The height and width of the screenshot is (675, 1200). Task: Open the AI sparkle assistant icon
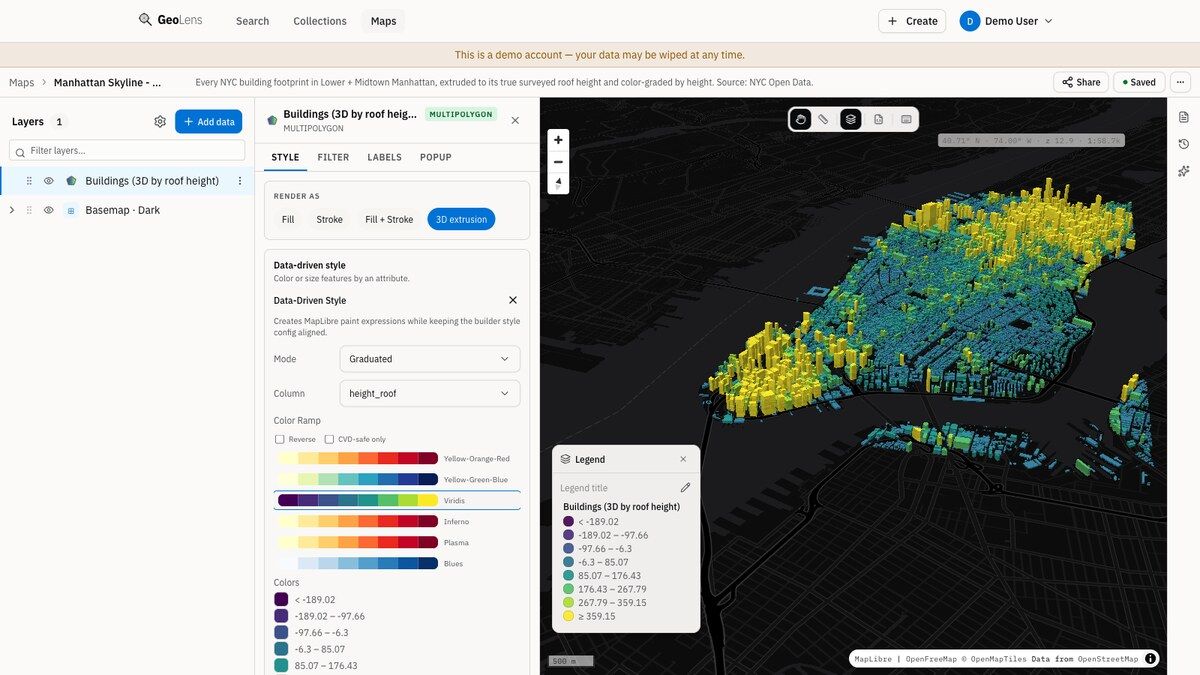pos(1184,171)
